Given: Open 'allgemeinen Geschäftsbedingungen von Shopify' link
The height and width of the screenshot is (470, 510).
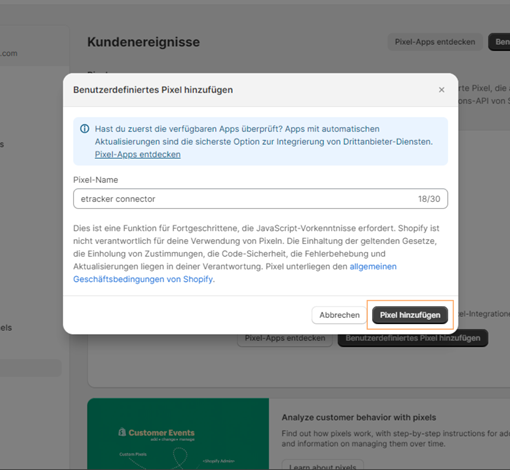Looking at the screenshot, I should coord(235,273).
